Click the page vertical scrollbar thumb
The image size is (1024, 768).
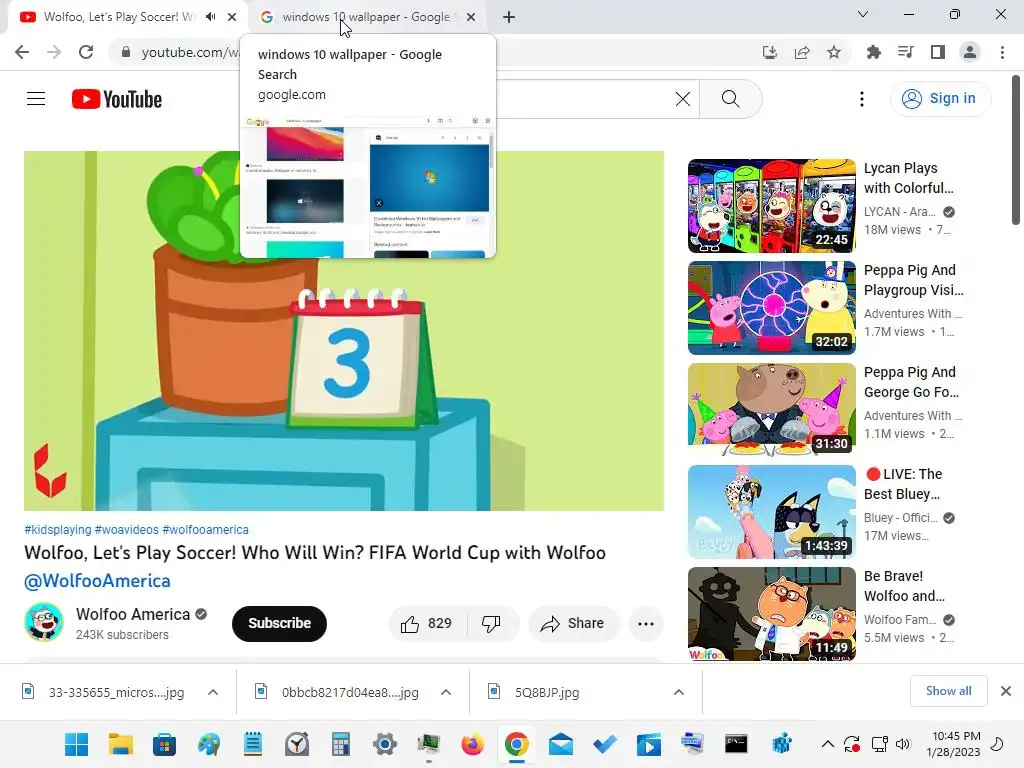click(x=1016, y=150)
